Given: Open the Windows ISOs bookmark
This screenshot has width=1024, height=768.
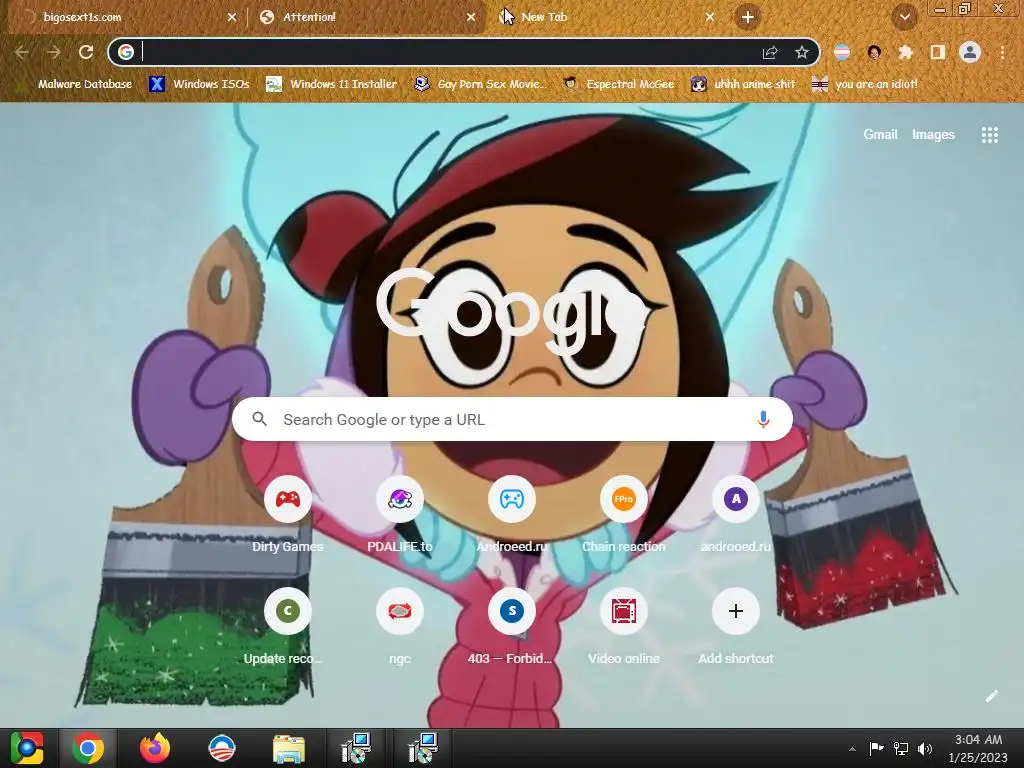Looking at the screenshot, I should [199, 84].
